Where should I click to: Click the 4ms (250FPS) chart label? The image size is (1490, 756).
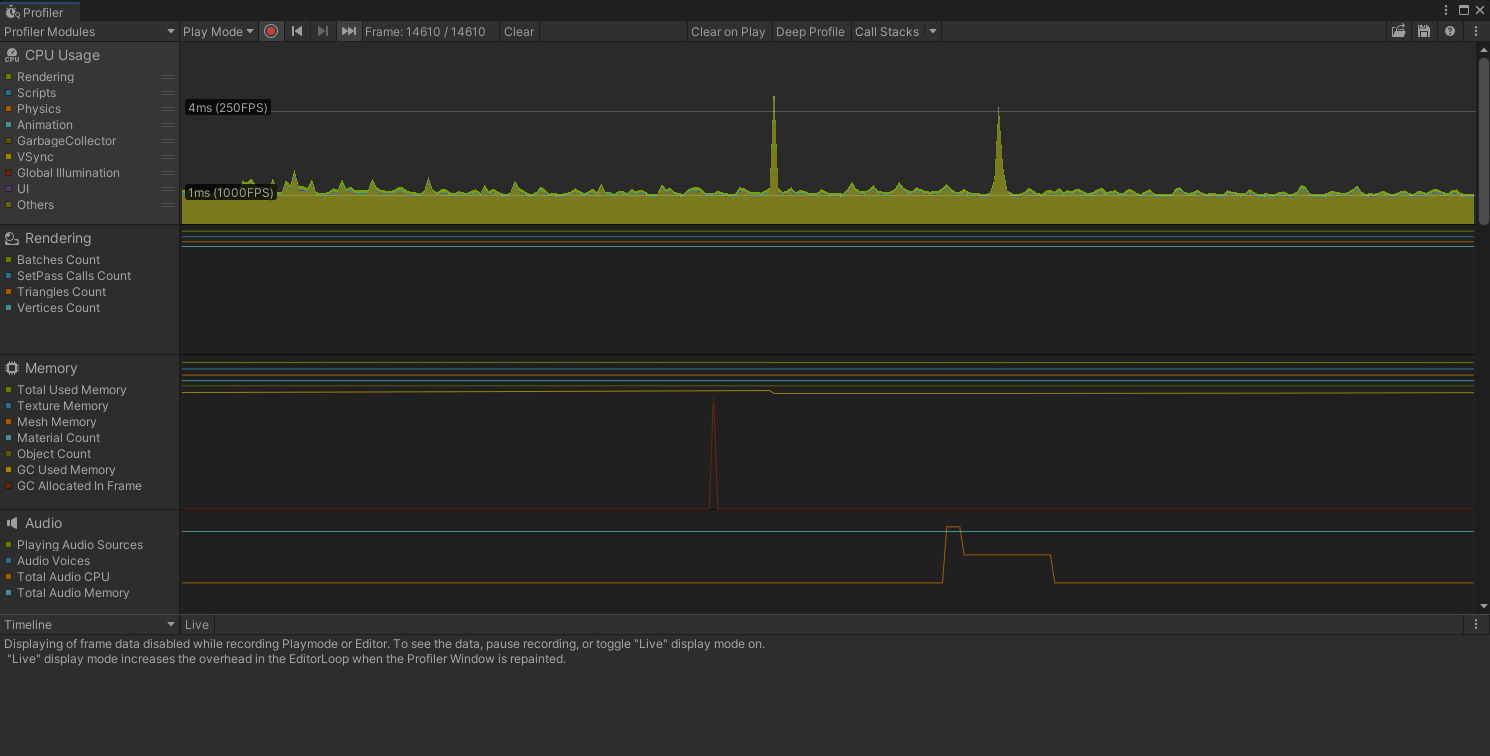228,108
